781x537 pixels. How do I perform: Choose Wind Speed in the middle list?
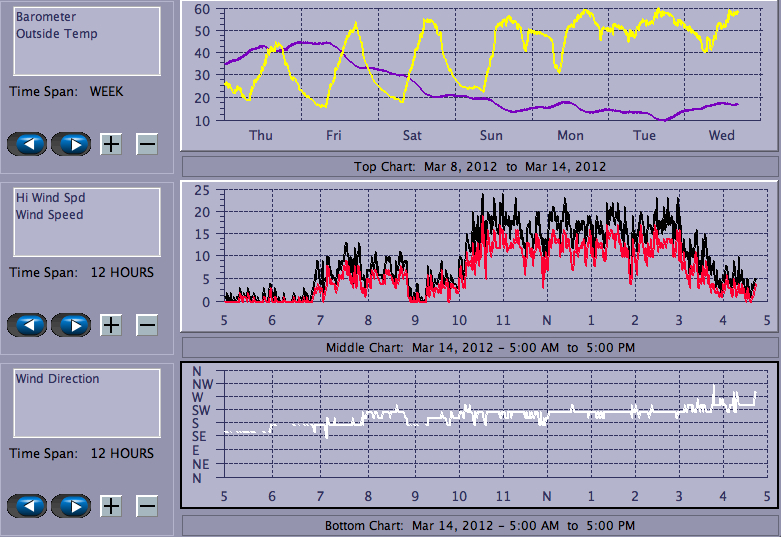click(x=50, y=214)
